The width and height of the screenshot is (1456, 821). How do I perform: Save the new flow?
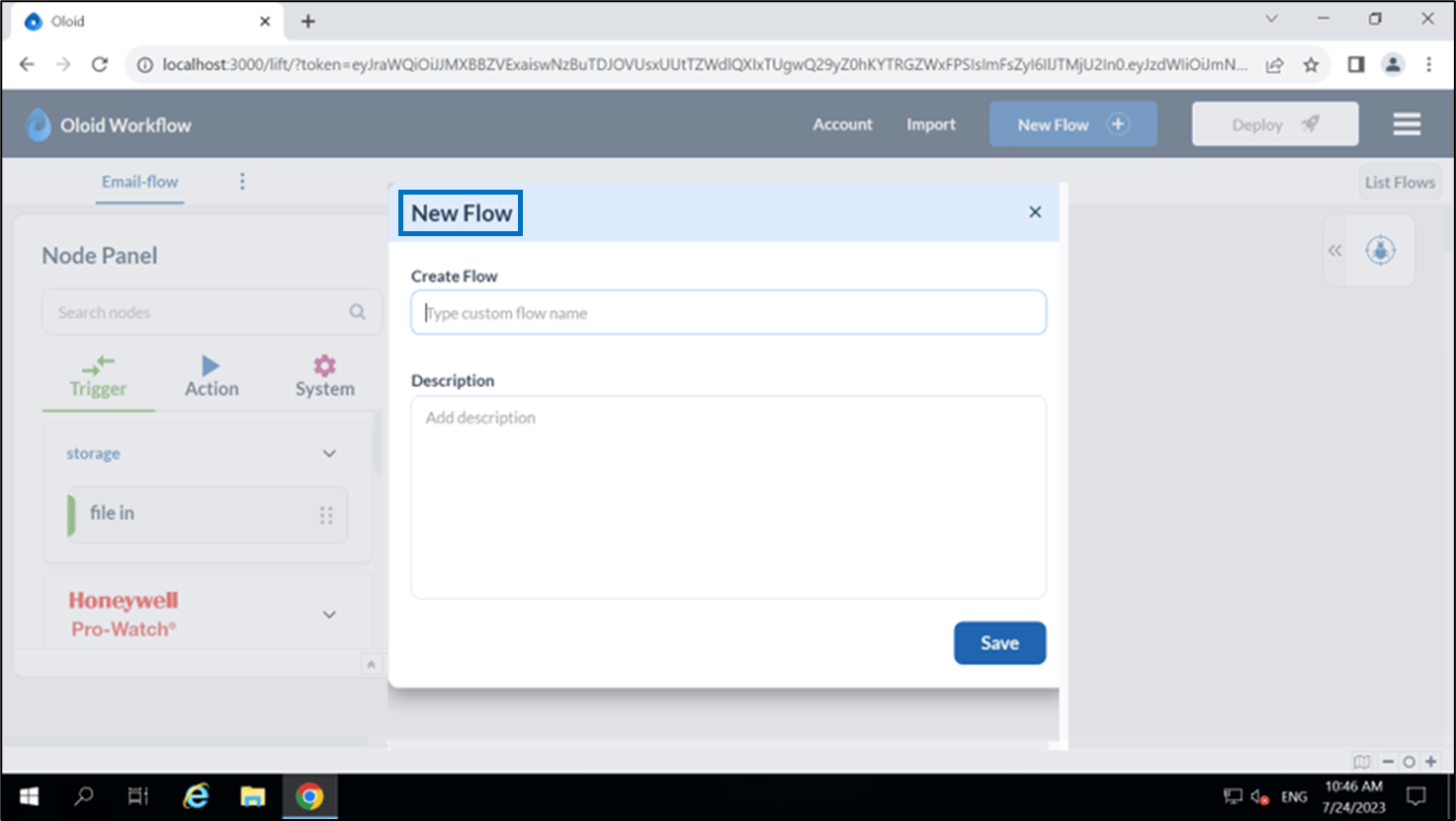pos(999,643)
